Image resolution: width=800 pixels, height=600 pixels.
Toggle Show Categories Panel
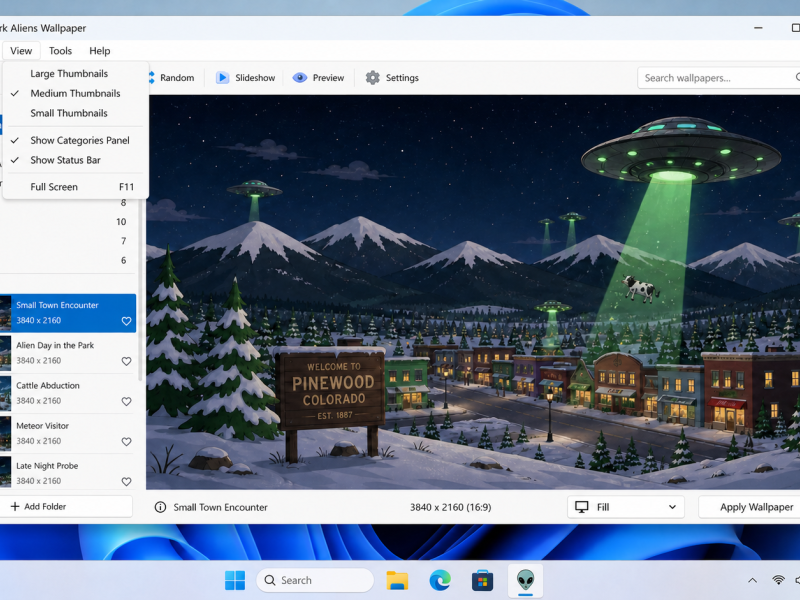coord(76,140)
